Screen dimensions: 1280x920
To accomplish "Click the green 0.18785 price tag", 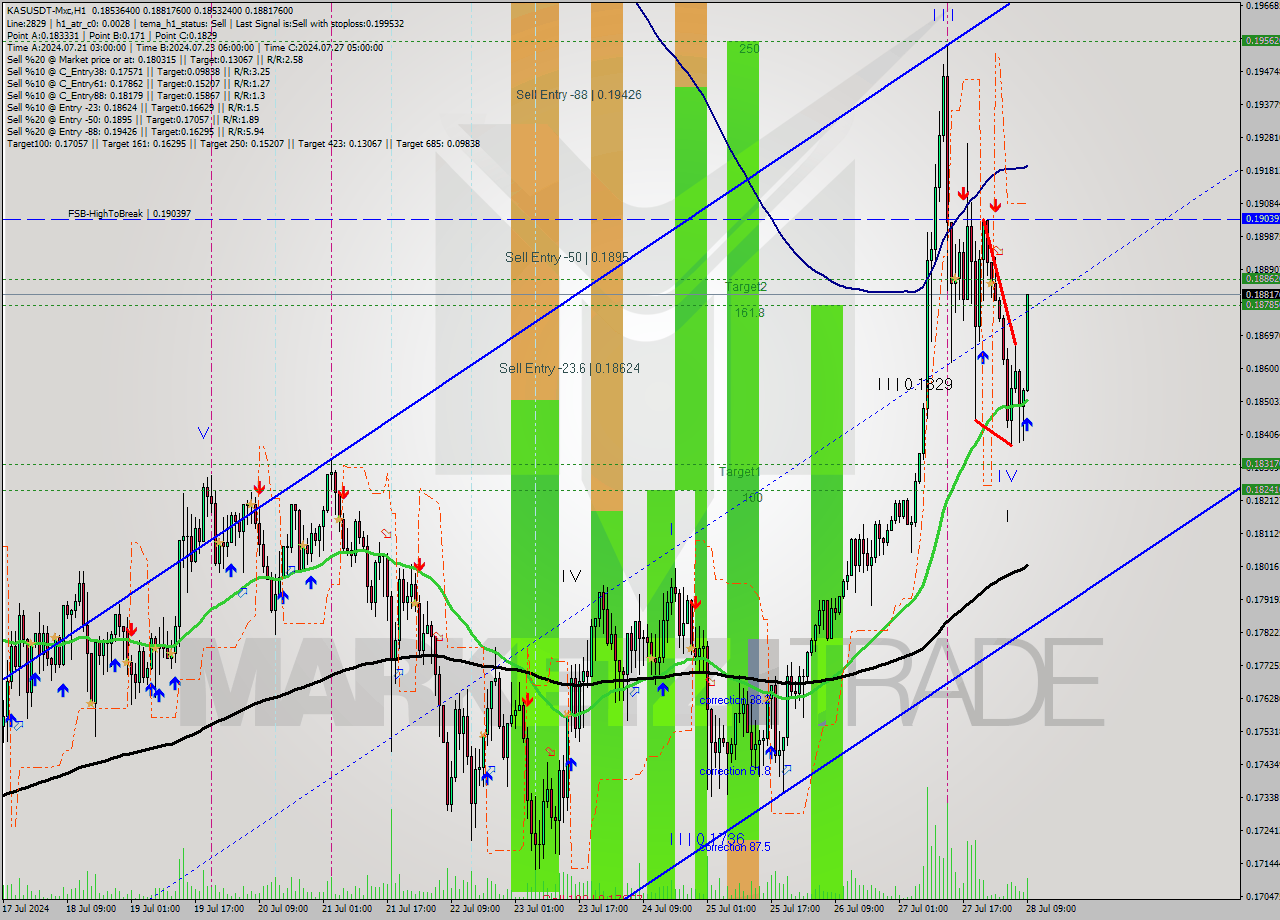I will tap(1260, 304).
